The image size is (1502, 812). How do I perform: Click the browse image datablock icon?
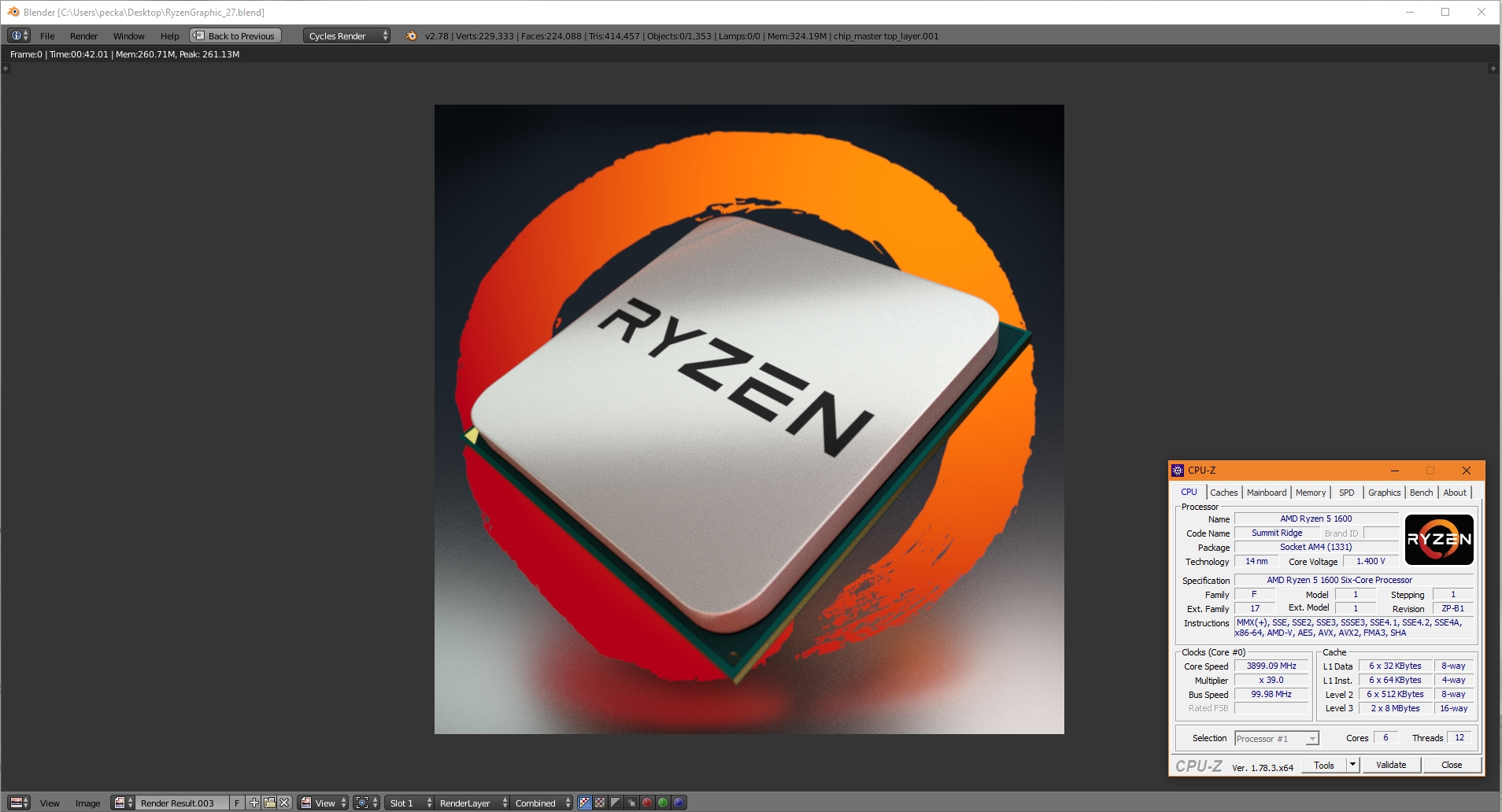[x=123, y=803]
